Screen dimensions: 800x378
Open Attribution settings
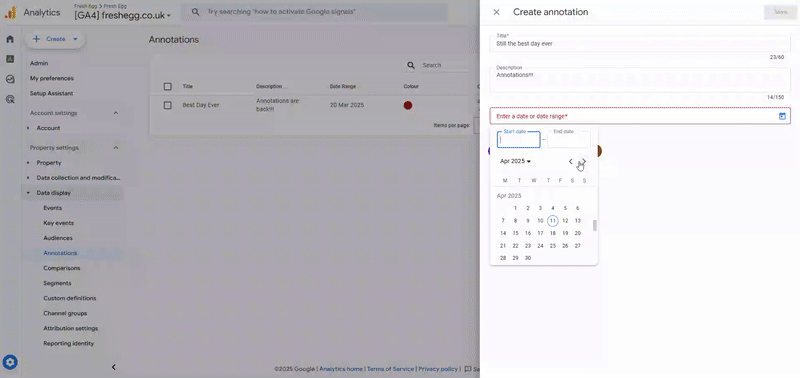click(70, 329)
